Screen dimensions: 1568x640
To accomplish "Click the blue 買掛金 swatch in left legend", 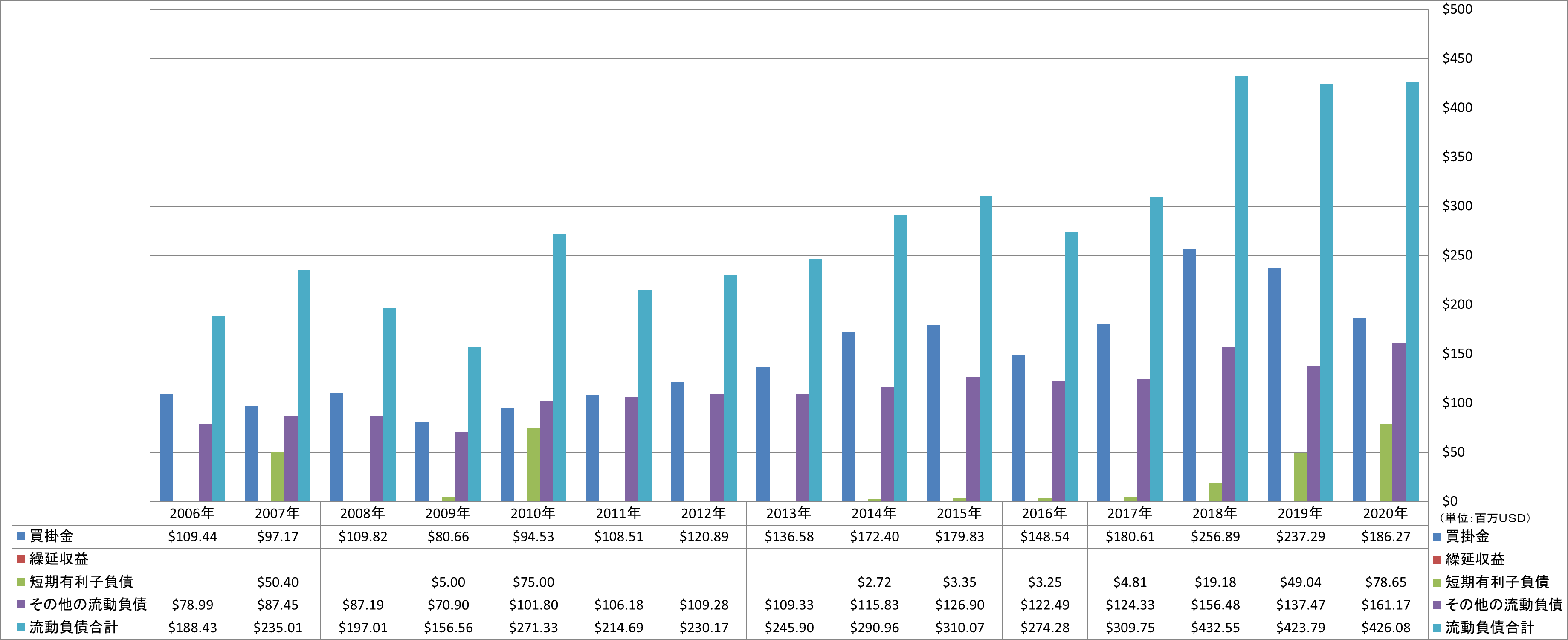I will click(21, 536).
